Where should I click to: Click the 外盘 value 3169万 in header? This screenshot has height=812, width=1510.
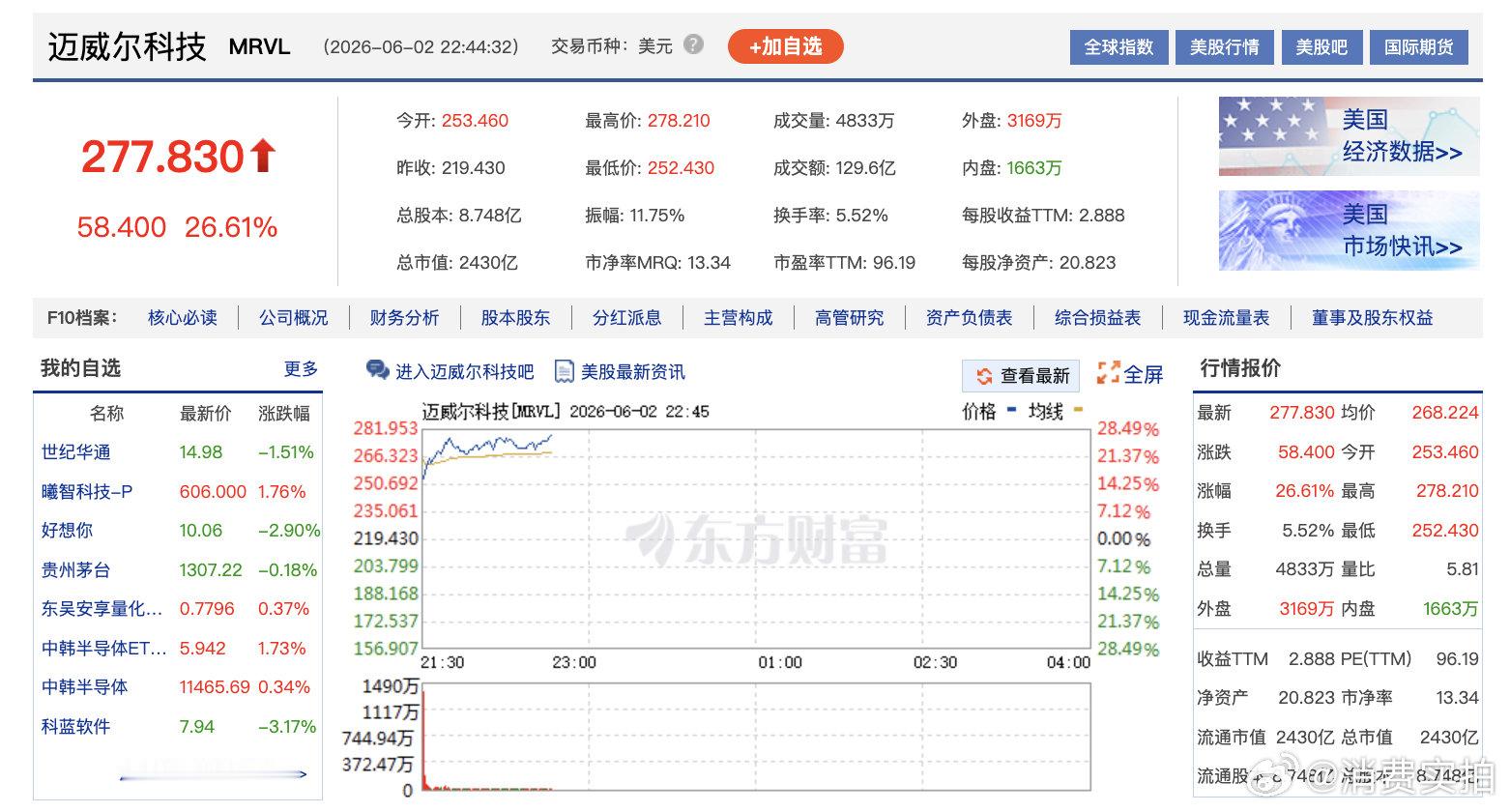coord(1034,121)
